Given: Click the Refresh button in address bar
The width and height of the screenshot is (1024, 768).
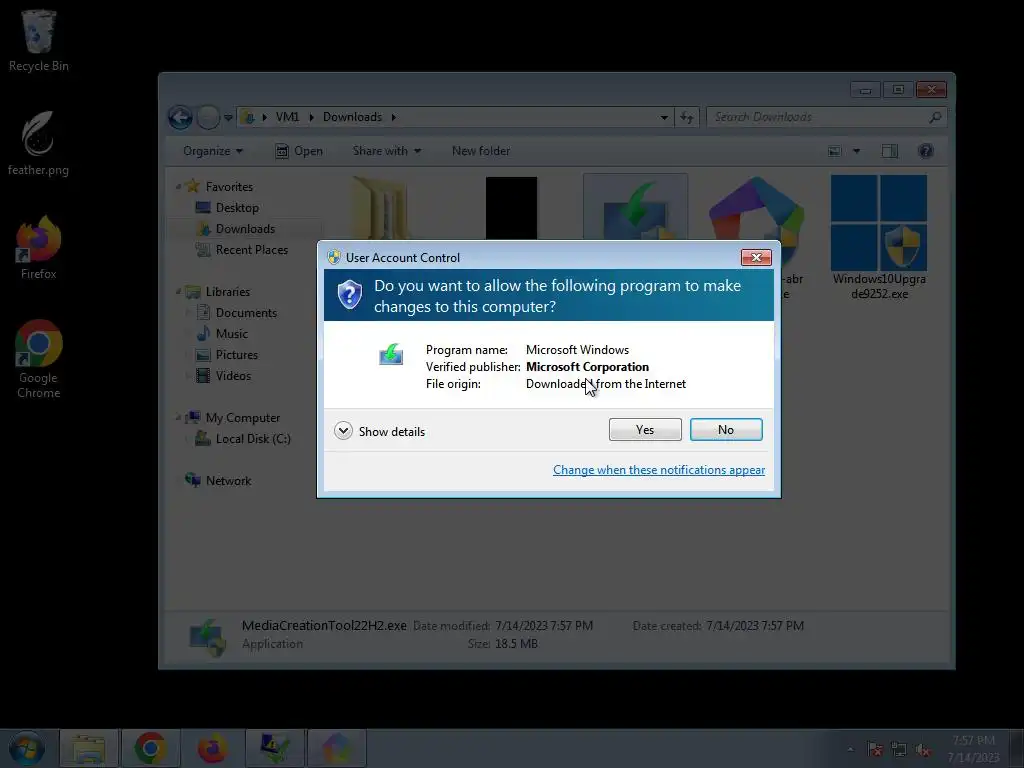Looking at the screenshot, I should click(686, 118).
